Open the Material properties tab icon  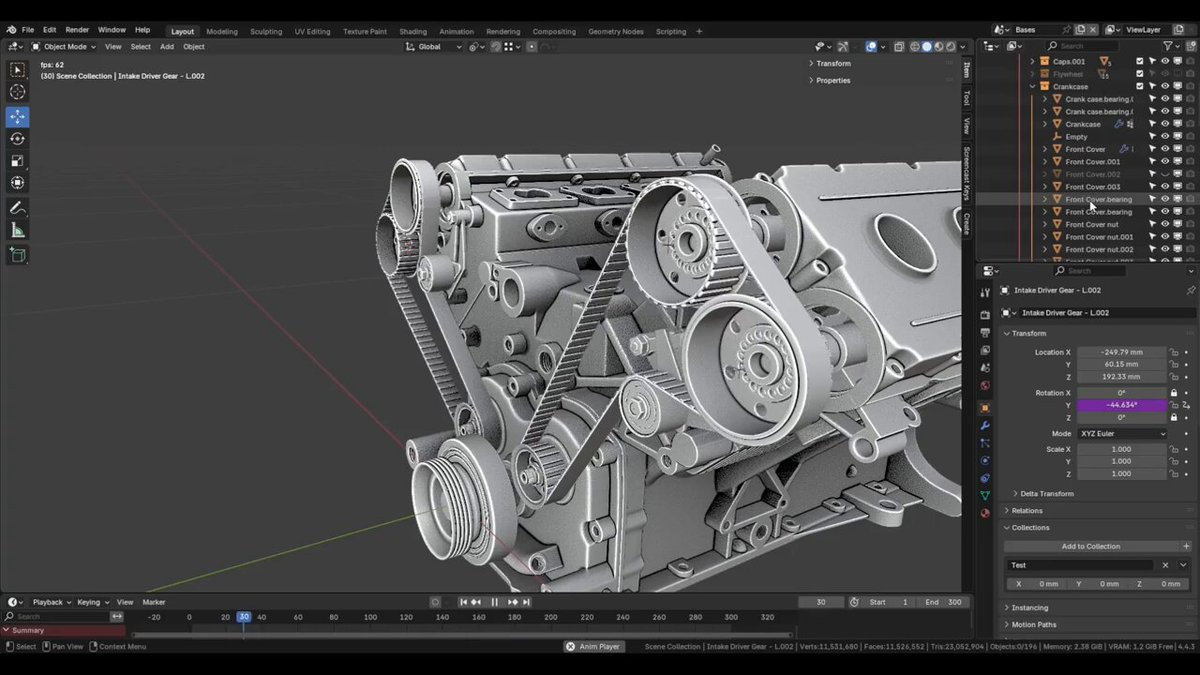coord(985,513)
